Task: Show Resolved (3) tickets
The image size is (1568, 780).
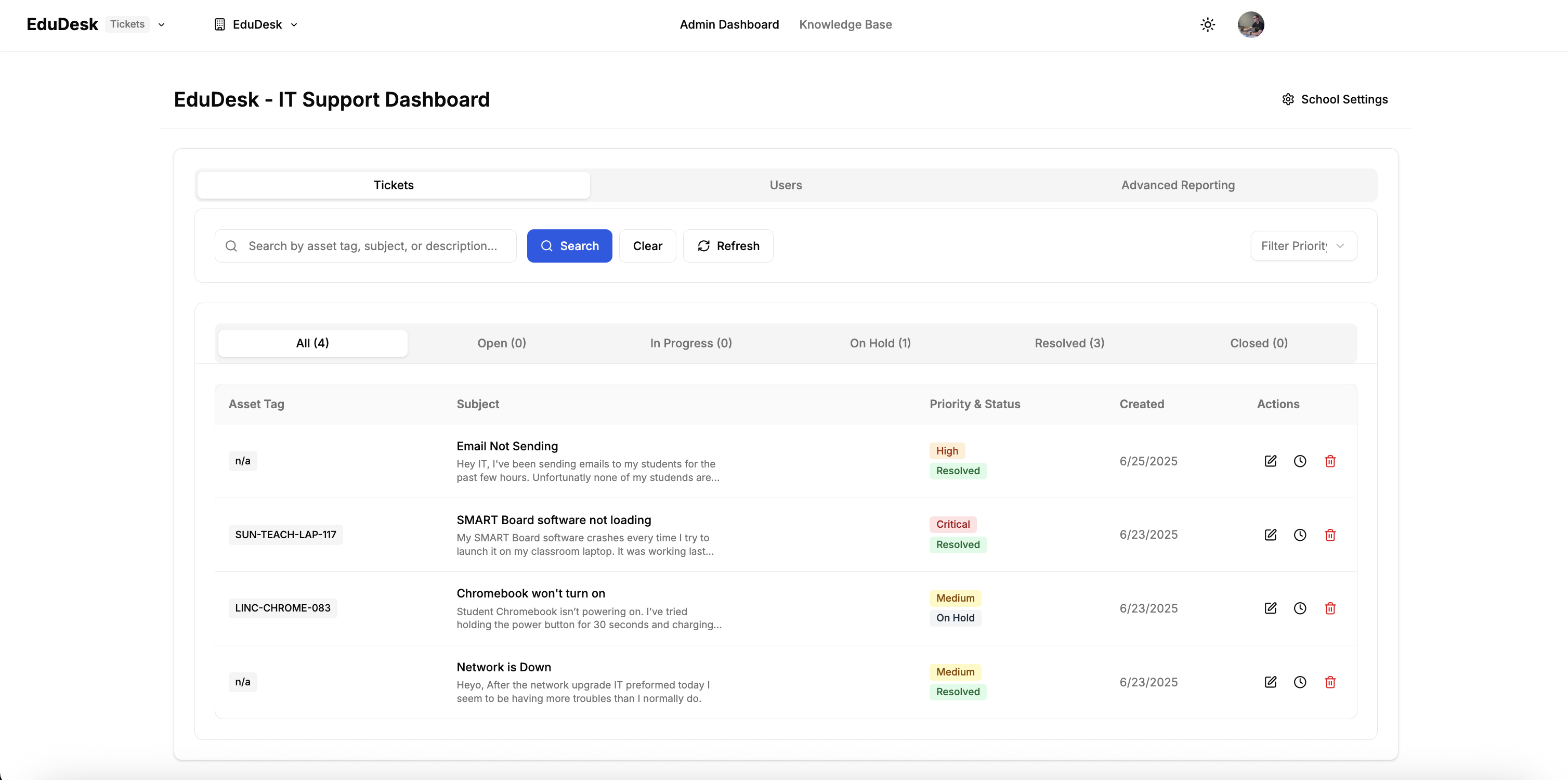Action: (x=1069, y=343)
